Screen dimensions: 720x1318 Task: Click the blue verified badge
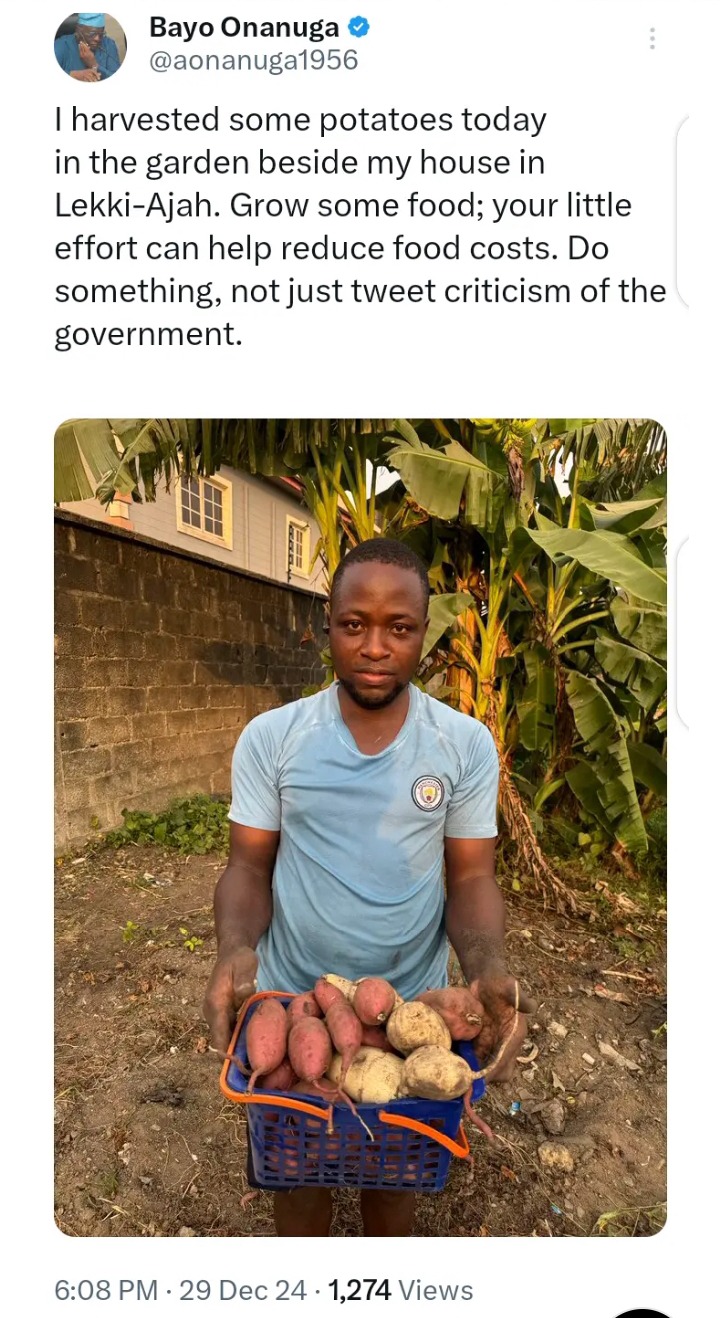pos(358,28)
